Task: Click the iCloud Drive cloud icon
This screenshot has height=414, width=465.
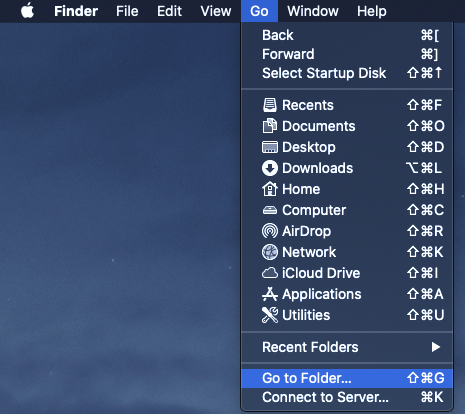Action: tap(269, 273)
